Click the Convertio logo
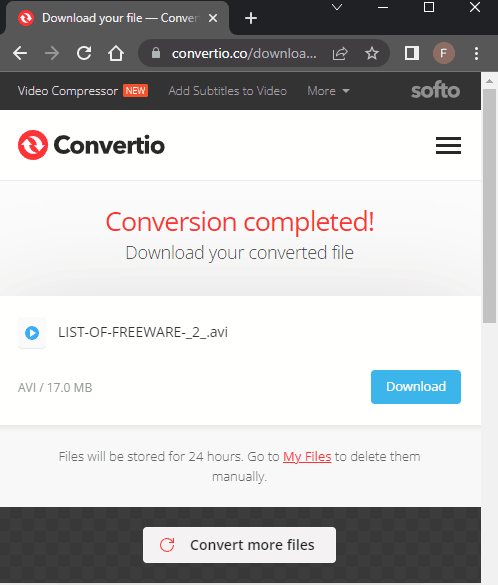The image size is (498, 585). click(91, 145)
